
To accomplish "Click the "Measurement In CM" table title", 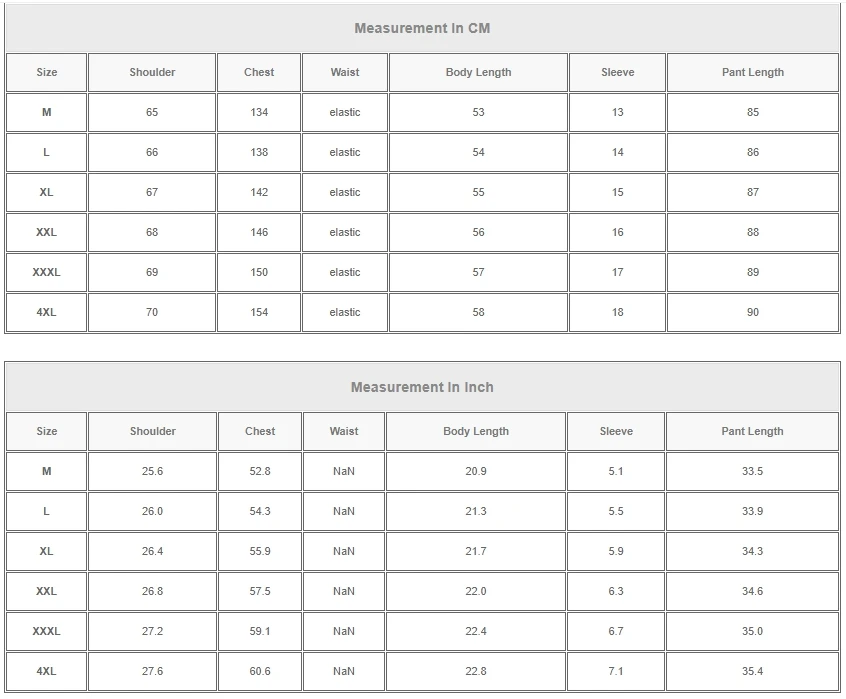I will pyautogui.click(x=422, y=28).
